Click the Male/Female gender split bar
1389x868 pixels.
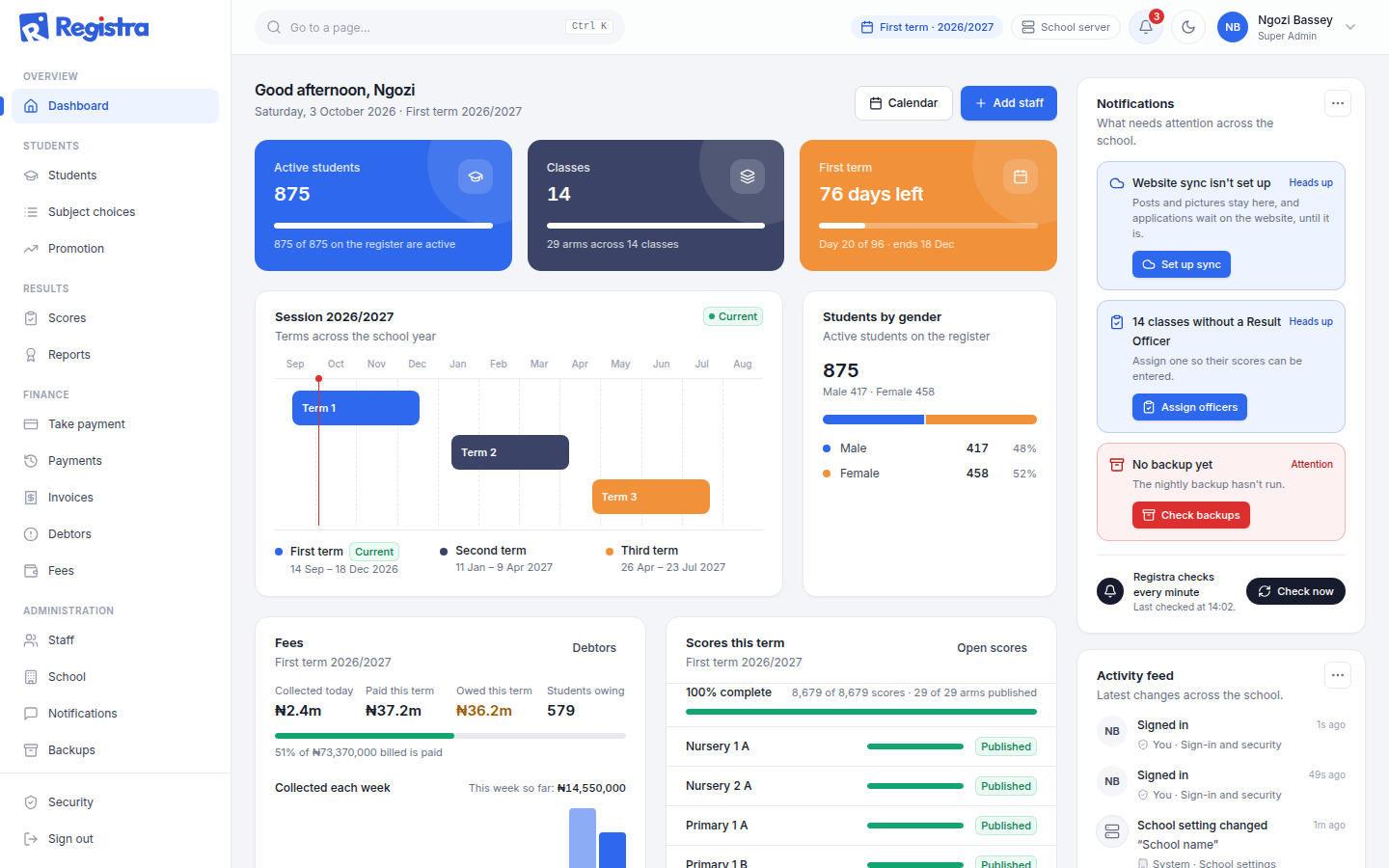click(x=930, y=420)
